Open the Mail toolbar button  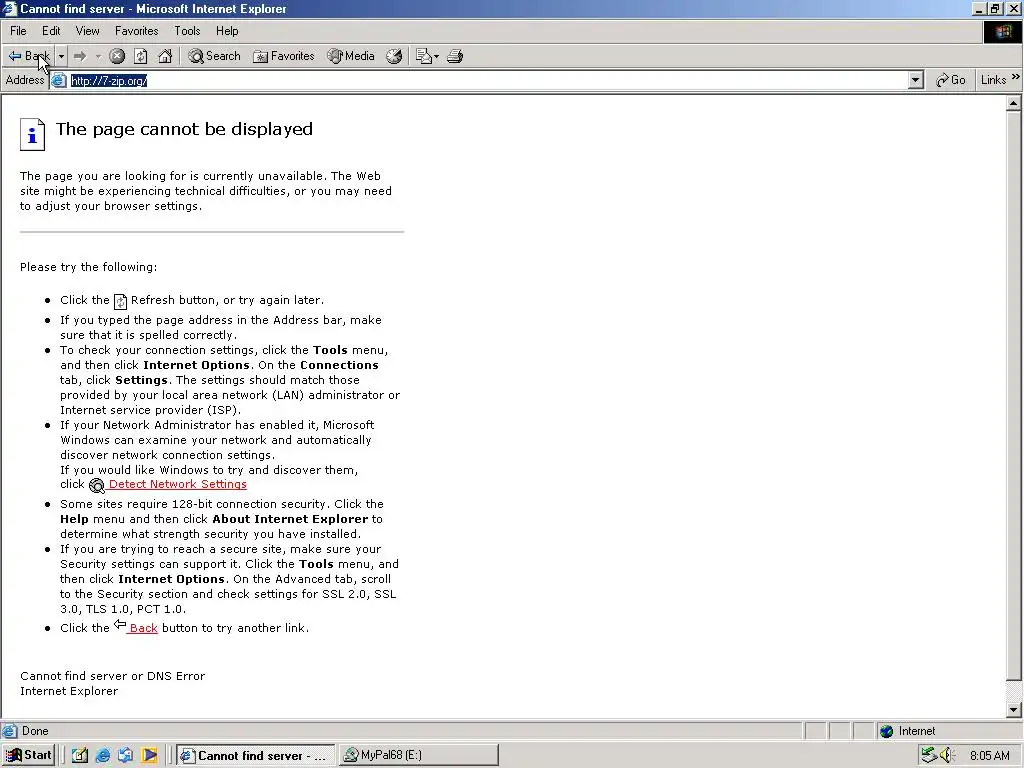point(427,56)
